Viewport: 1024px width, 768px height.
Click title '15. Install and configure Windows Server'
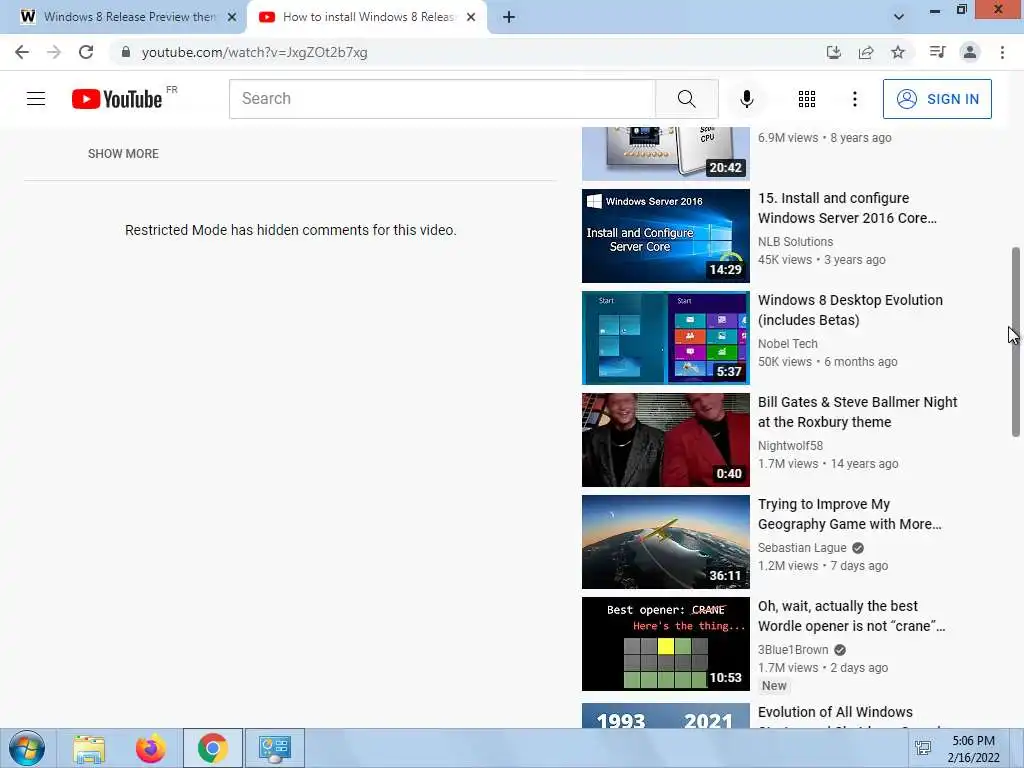(847, 208)
